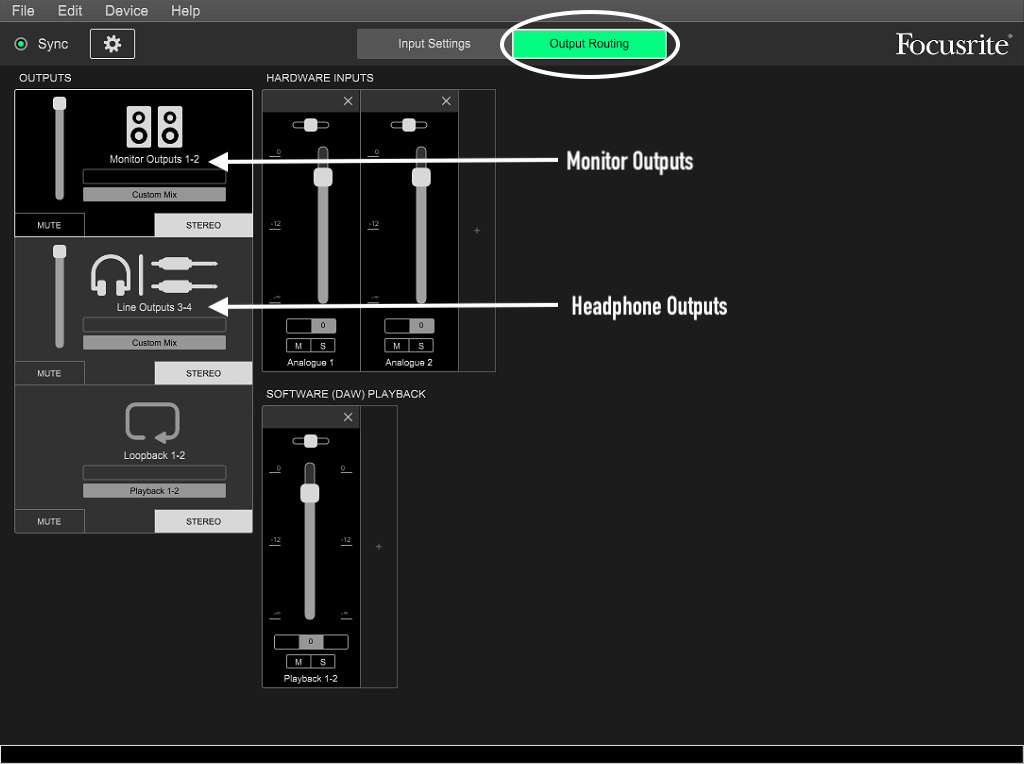Open the Device menu
The width and height of the screenshot is (1024, 764).
pos(126,11)
